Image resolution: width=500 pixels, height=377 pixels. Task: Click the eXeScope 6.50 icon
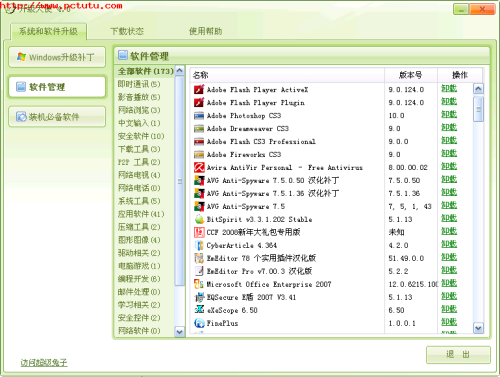[x=199, y=310]
